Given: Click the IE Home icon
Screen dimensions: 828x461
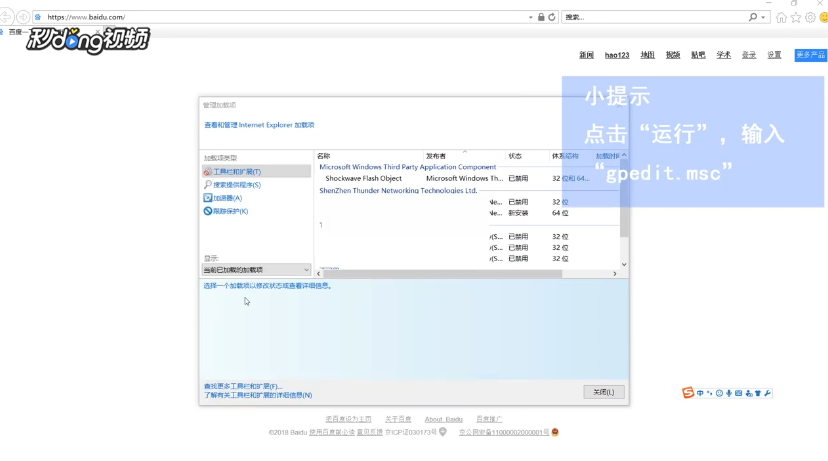Looking at the screenshot, I should click(781, 17).
